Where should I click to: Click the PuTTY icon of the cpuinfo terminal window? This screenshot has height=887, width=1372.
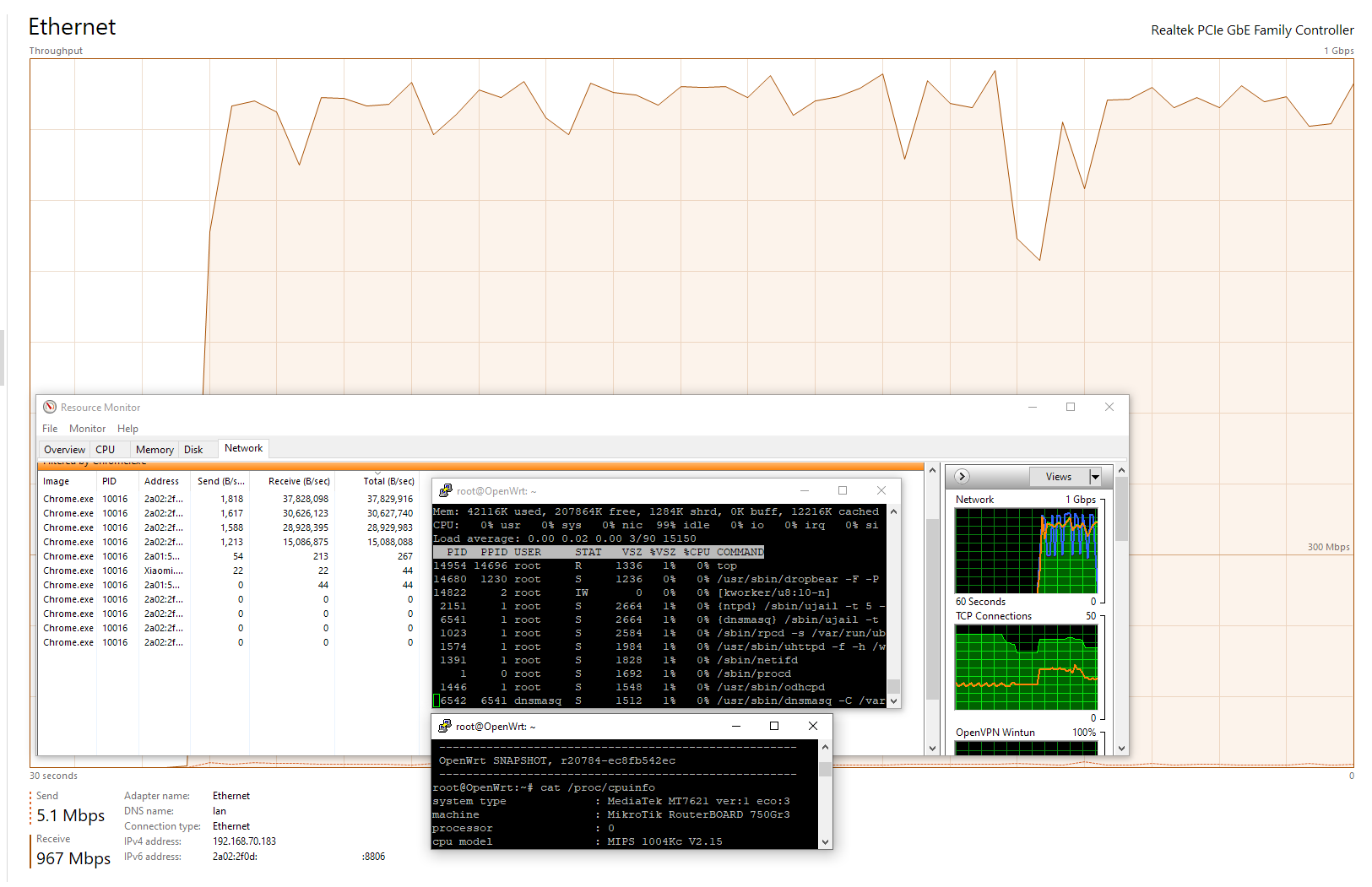[445, 726]
